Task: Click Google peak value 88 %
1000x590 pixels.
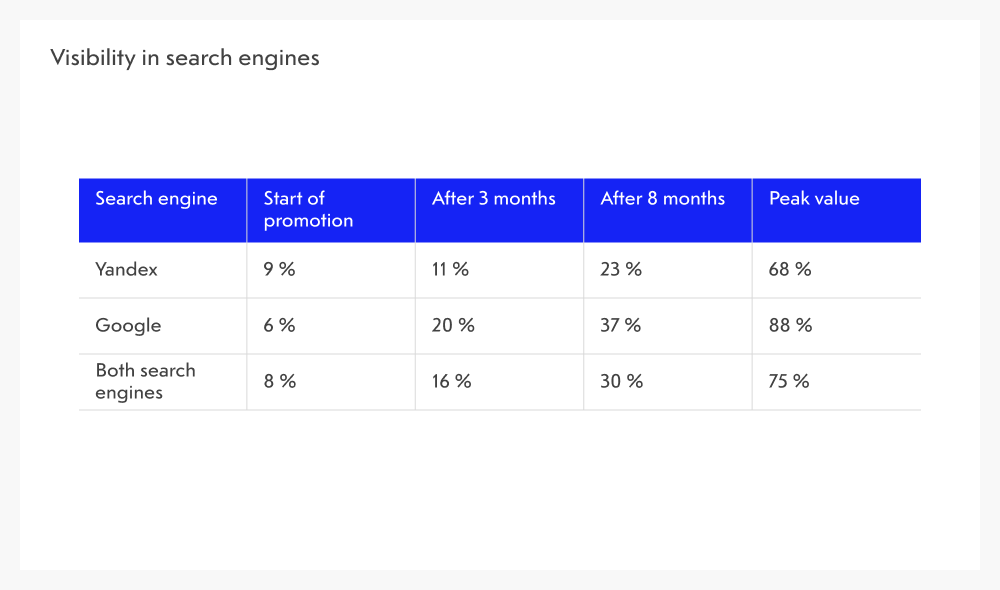Action: tap(790, 326)
